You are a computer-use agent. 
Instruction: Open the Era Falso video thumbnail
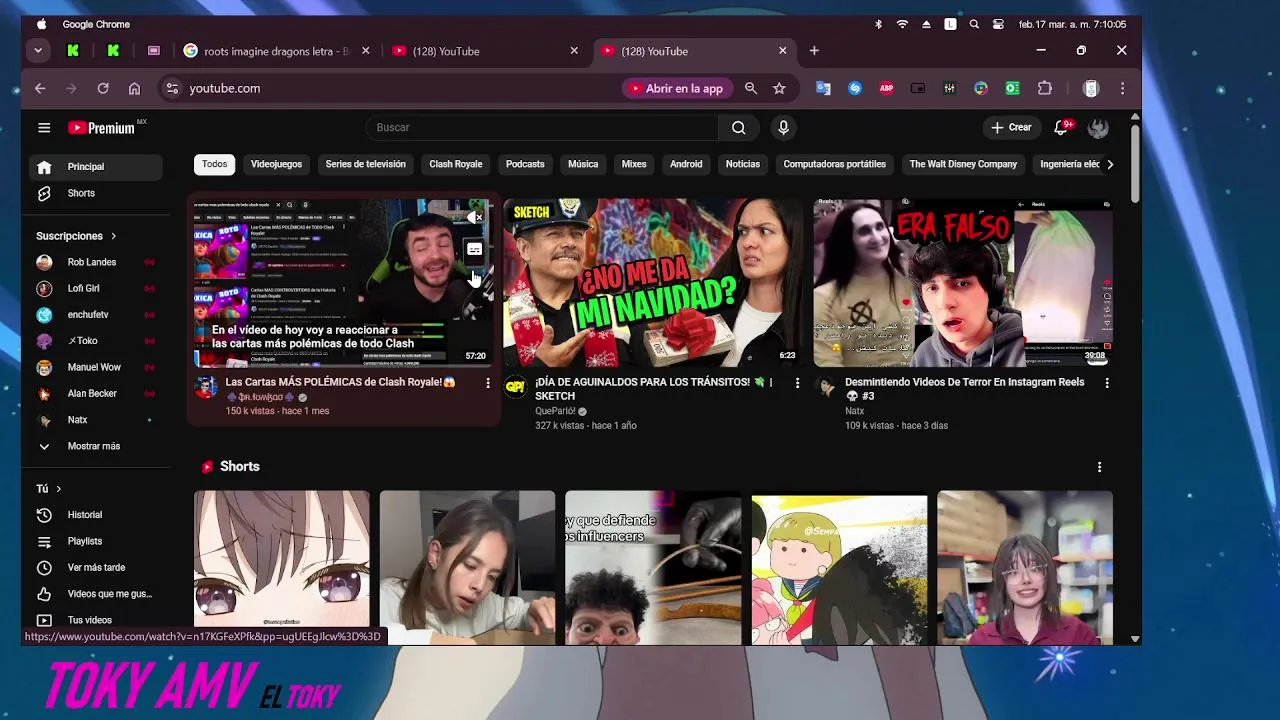point(963,283)
